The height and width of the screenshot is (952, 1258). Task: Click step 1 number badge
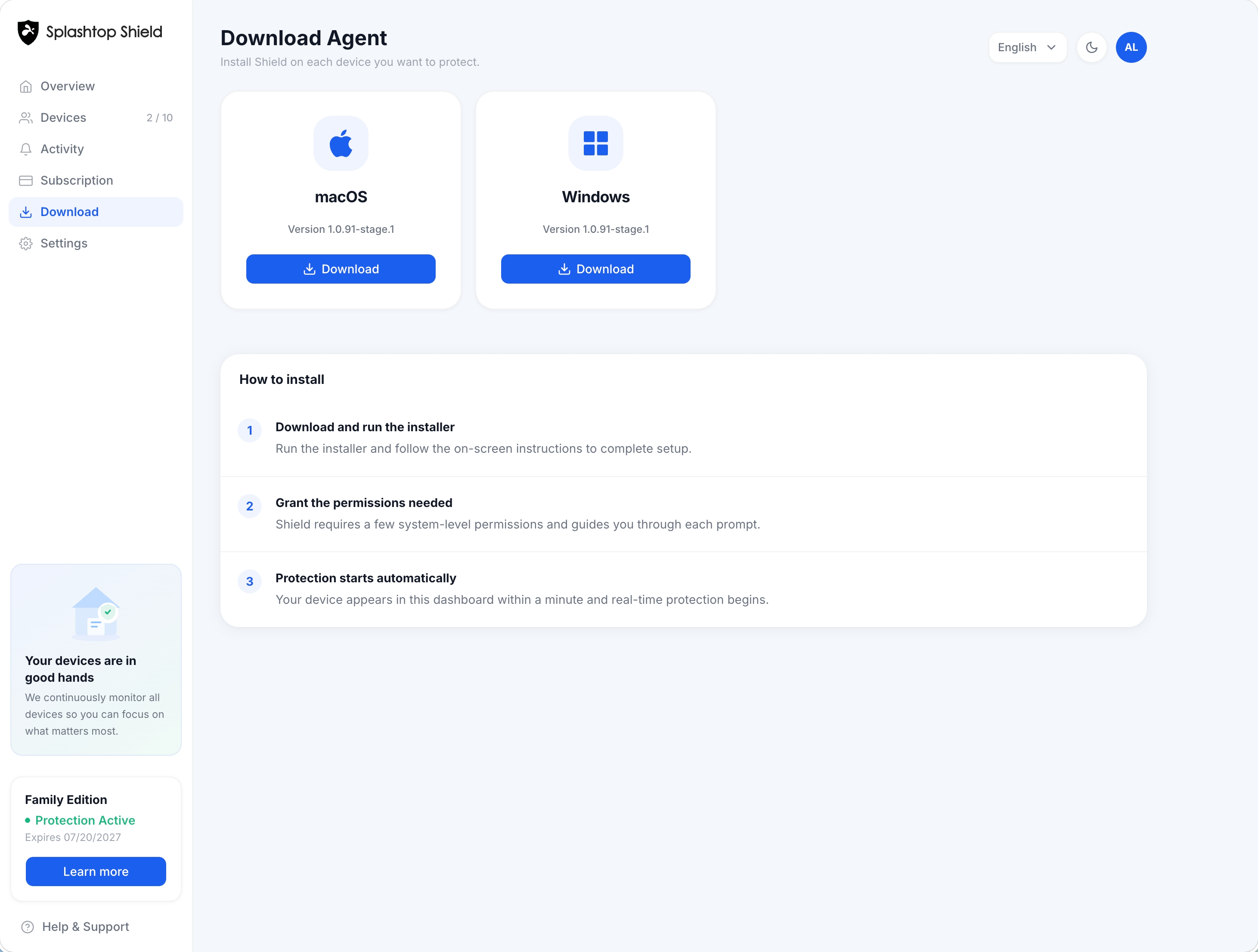point(250,430)
